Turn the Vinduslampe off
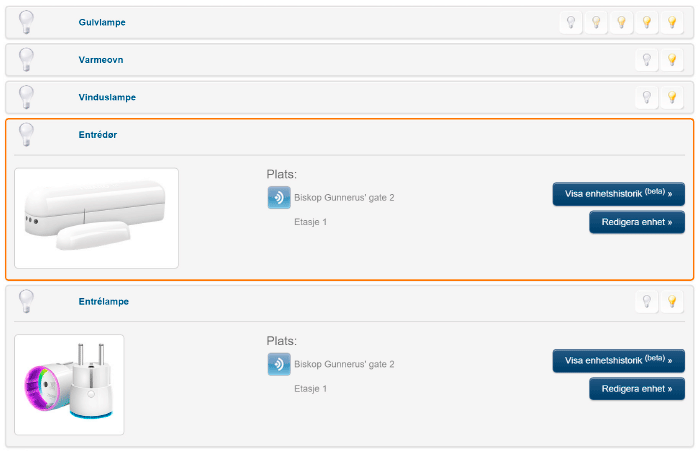Viewport: 700px width, 456px height. tap(647, 97)
